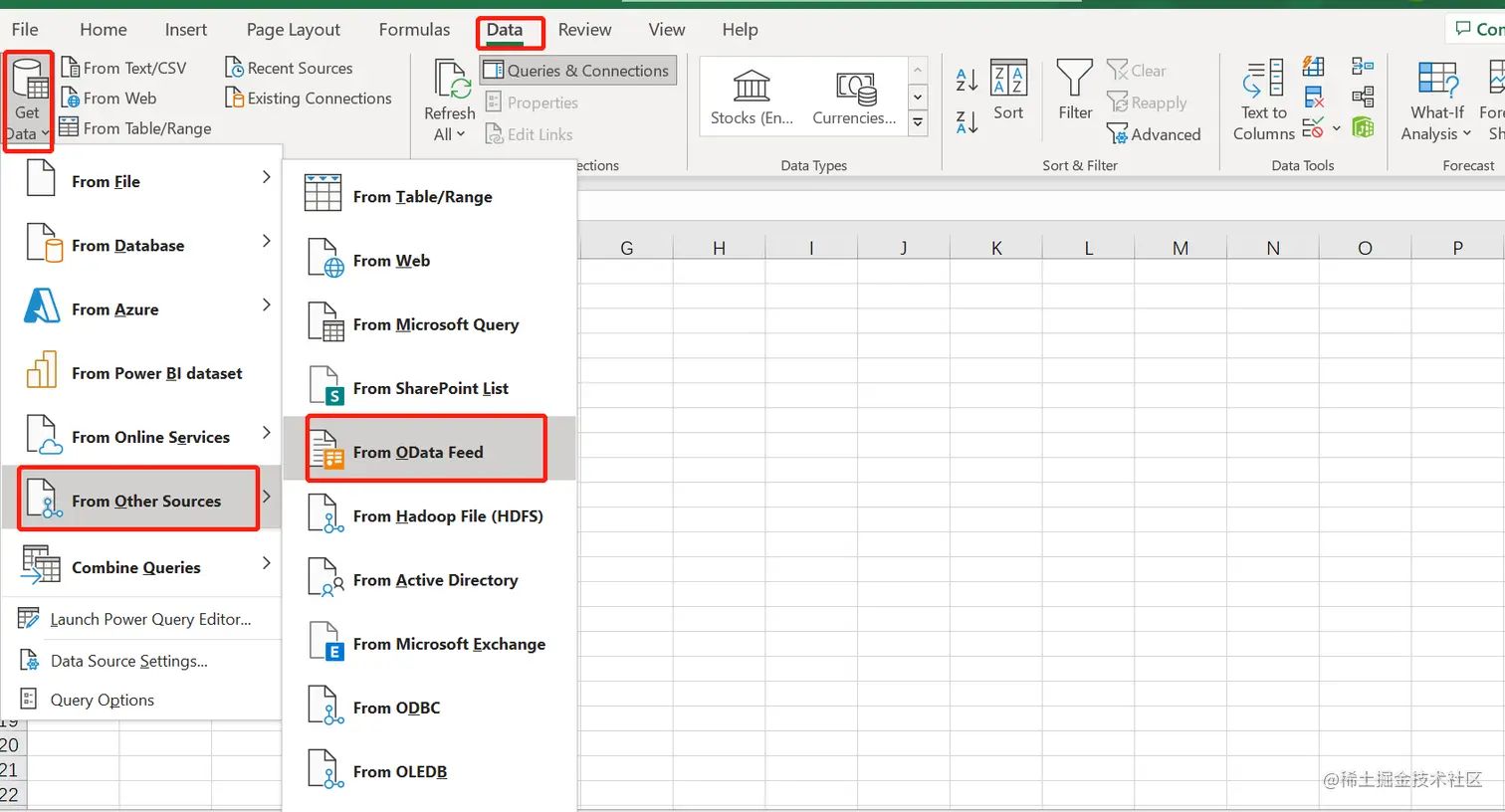
Task: Select From Active Directory
Action: click(430, 580)
